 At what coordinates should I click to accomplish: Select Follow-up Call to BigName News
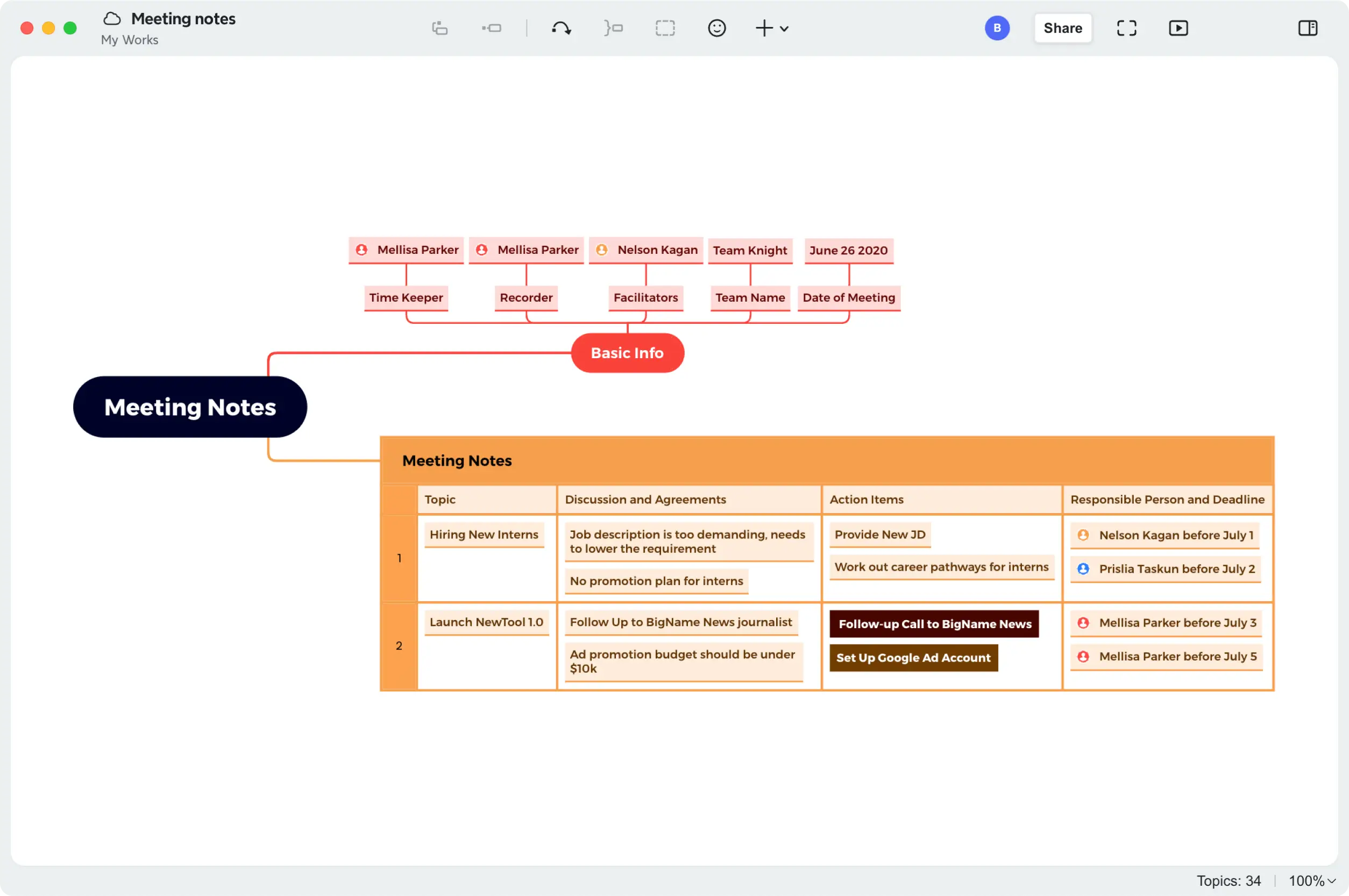coord(934,624)
